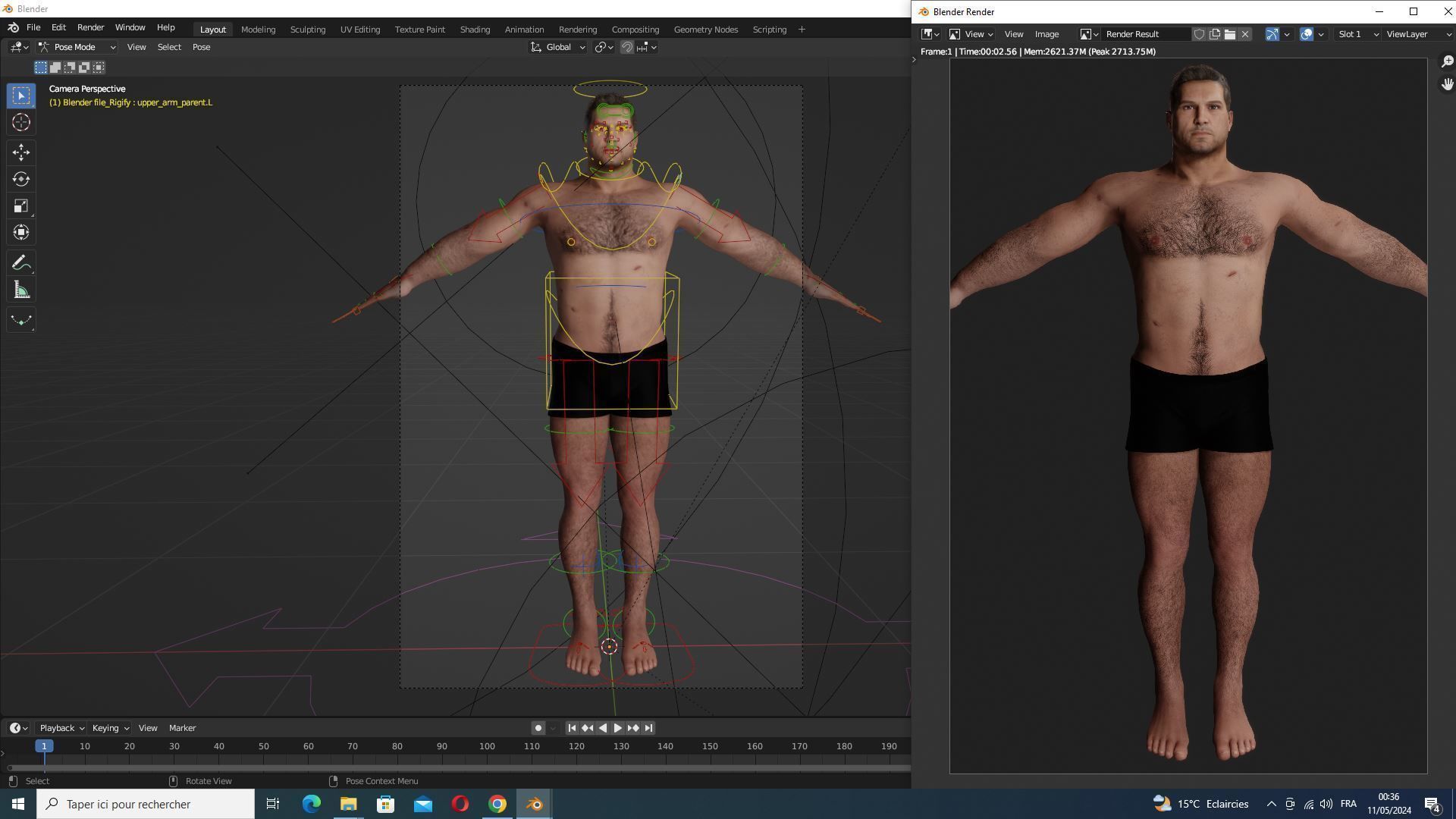Open the Pose header menu

[201, 47]
